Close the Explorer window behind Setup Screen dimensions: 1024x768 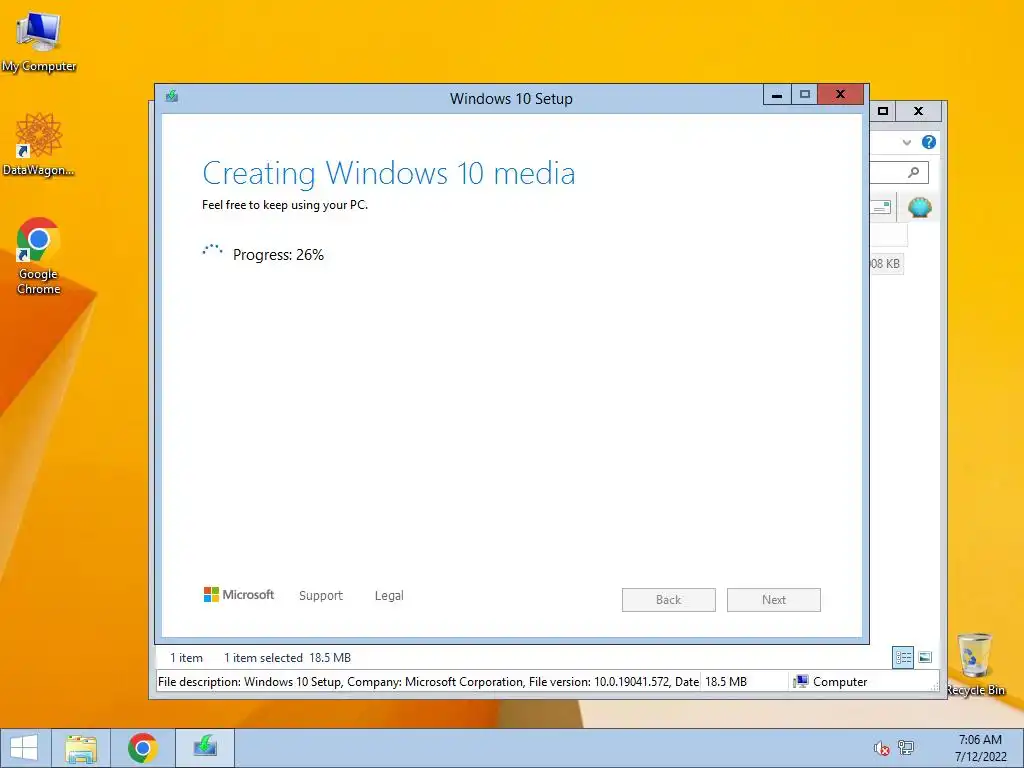point(918,111)
